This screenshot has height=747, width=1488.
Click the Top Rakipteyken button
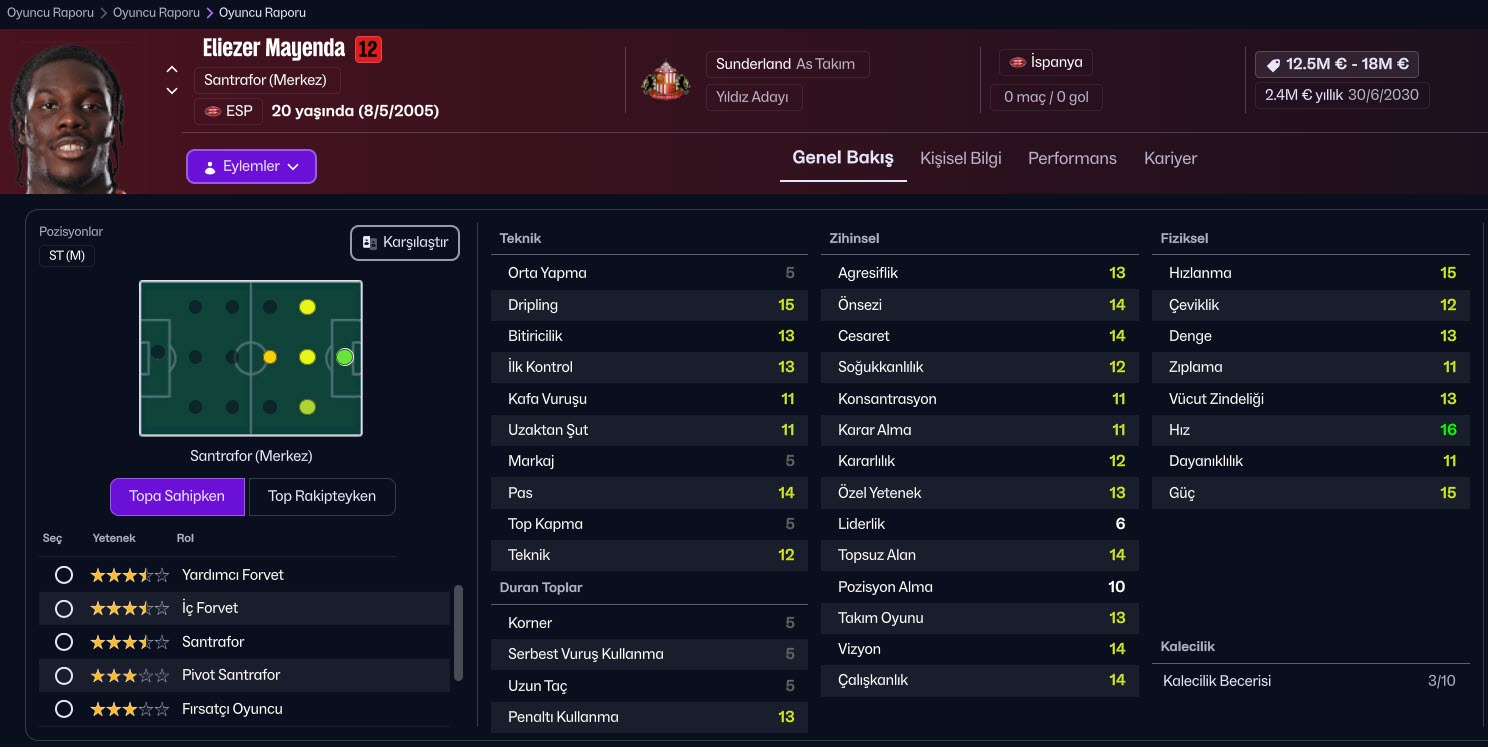click(x=321, y=496)
